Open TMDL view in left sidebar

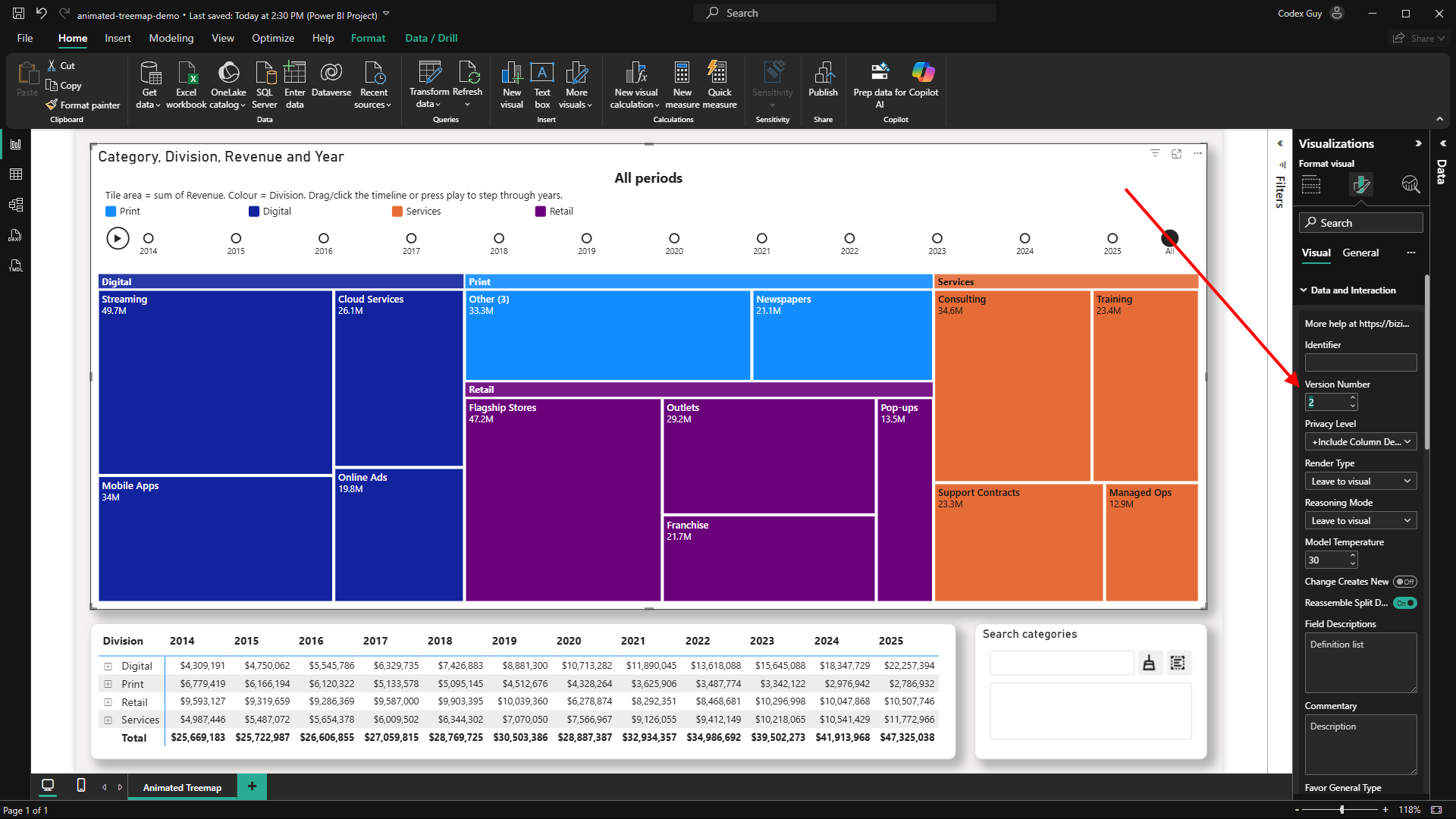click(x=16, y=265)
